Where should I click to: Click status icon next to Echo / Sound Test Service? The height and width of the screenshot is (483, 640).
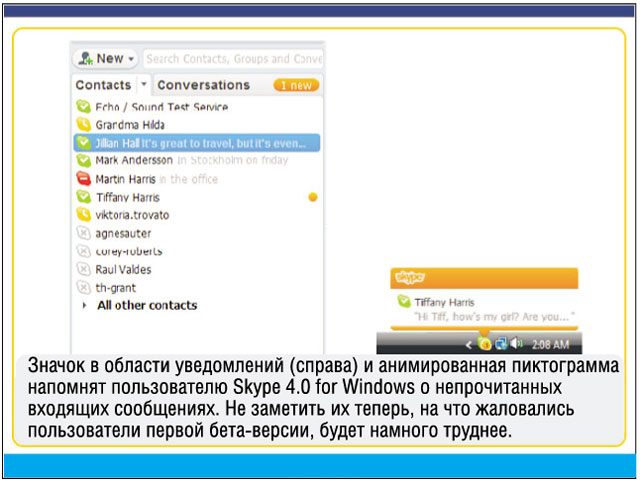coord(83,107)
